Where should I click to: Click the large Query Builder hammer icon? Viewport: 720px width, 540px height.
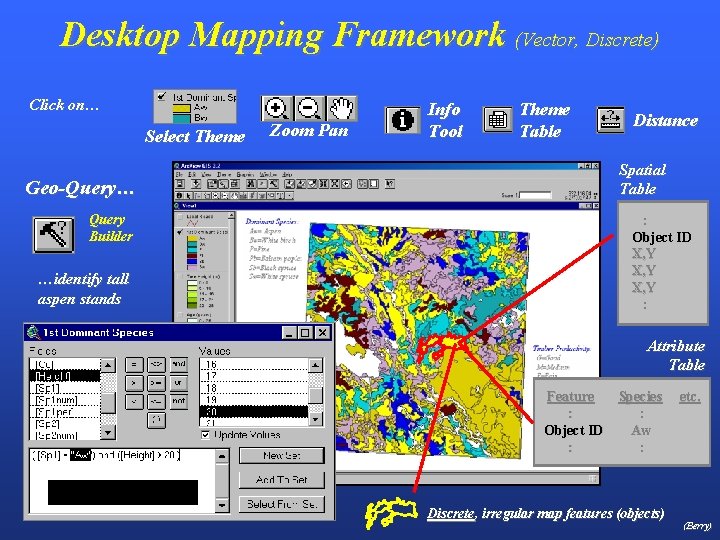tap(53, 235)
